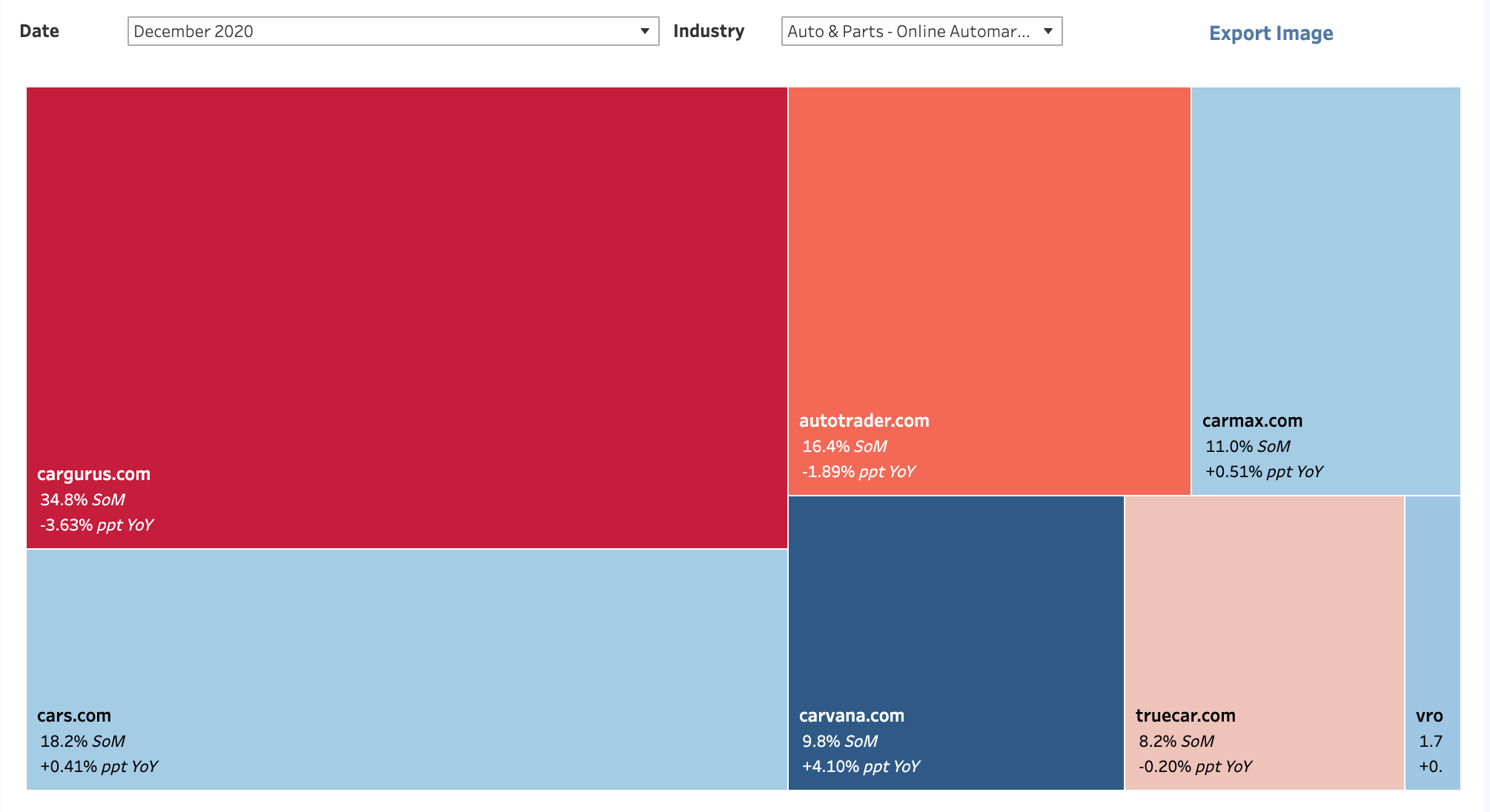The image size is (1490, 812).
Task: Click the cargurus.com label text
Action: 93,474
